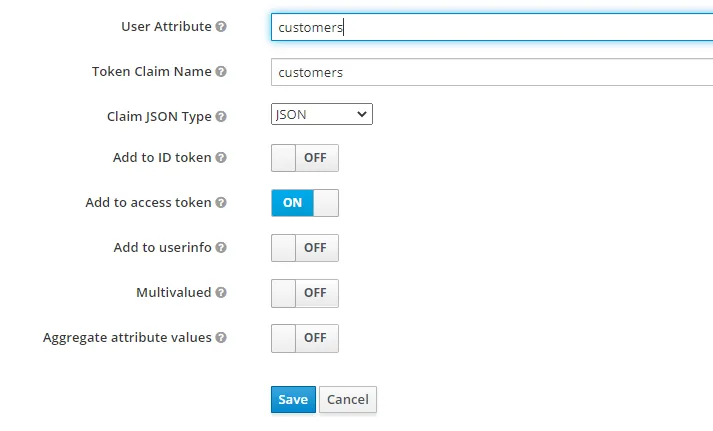713x431 pixels.
Task: Turn off Add to access token switch
Action: [x=305, y=203]
